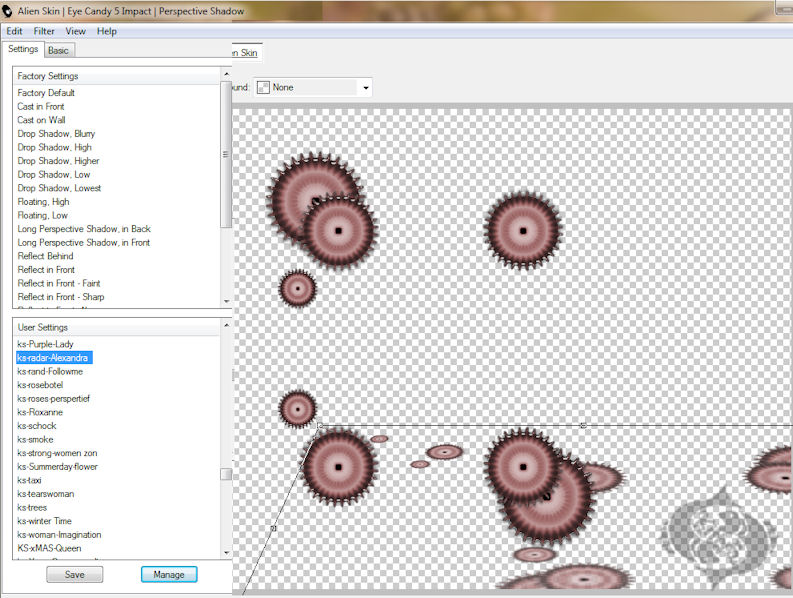Screen dimensions: 793x598
Task: Select Reflect in Front - Faint preset
Action: coord(59,284)
